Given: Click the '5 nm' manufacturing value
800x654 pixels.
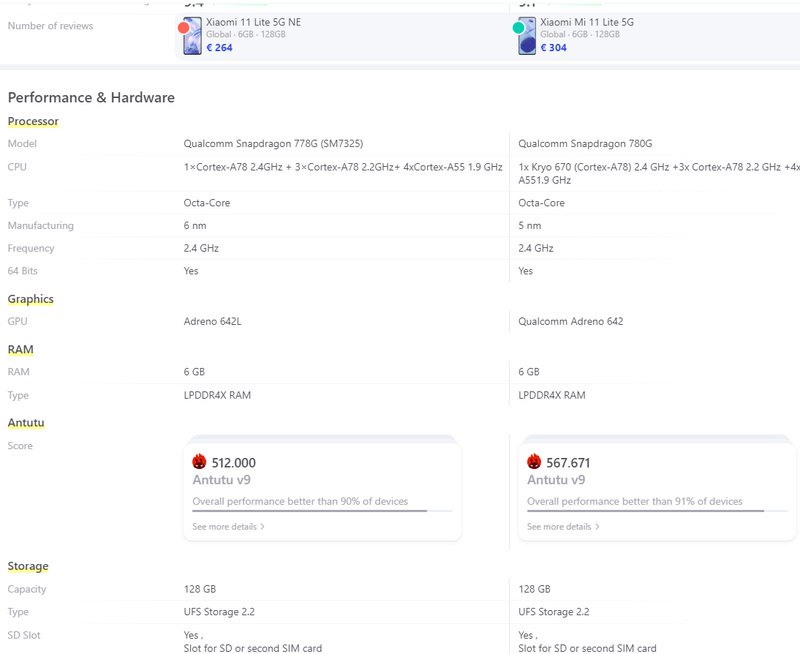Looking at the screenshot, I should click(530, 225).
